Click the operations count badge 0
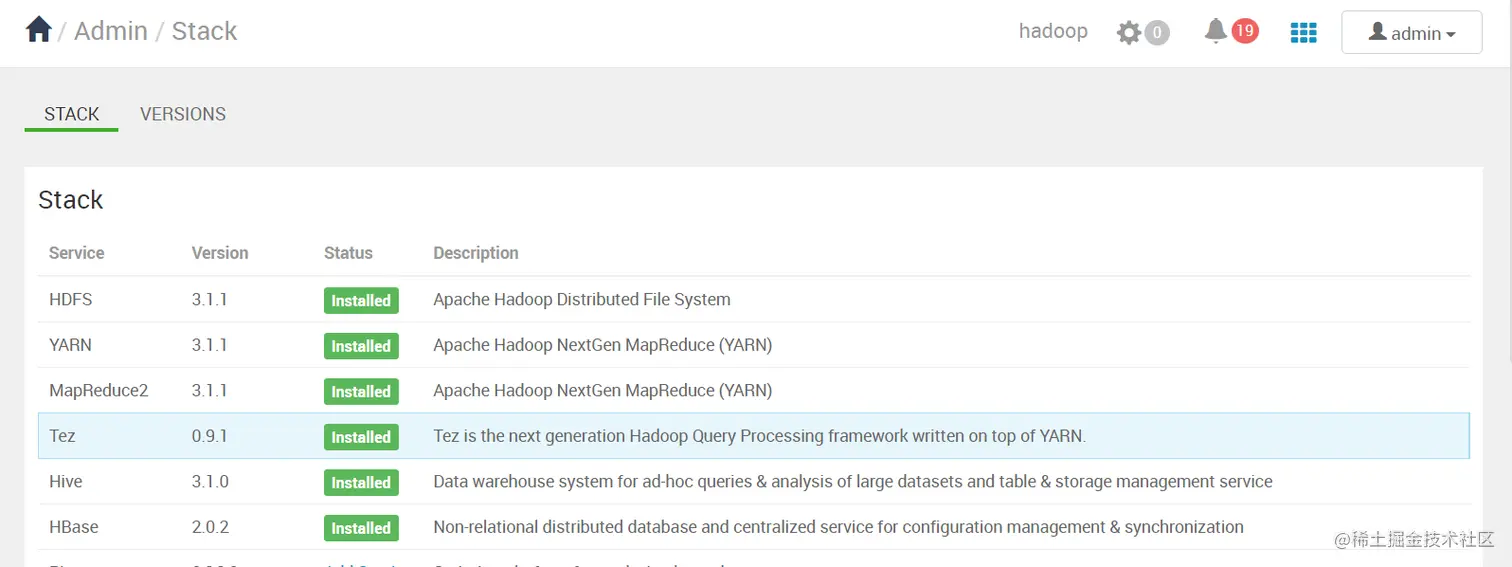Image resolution: width=1512 pixels, height=567 pixels. pos(1157,33)
